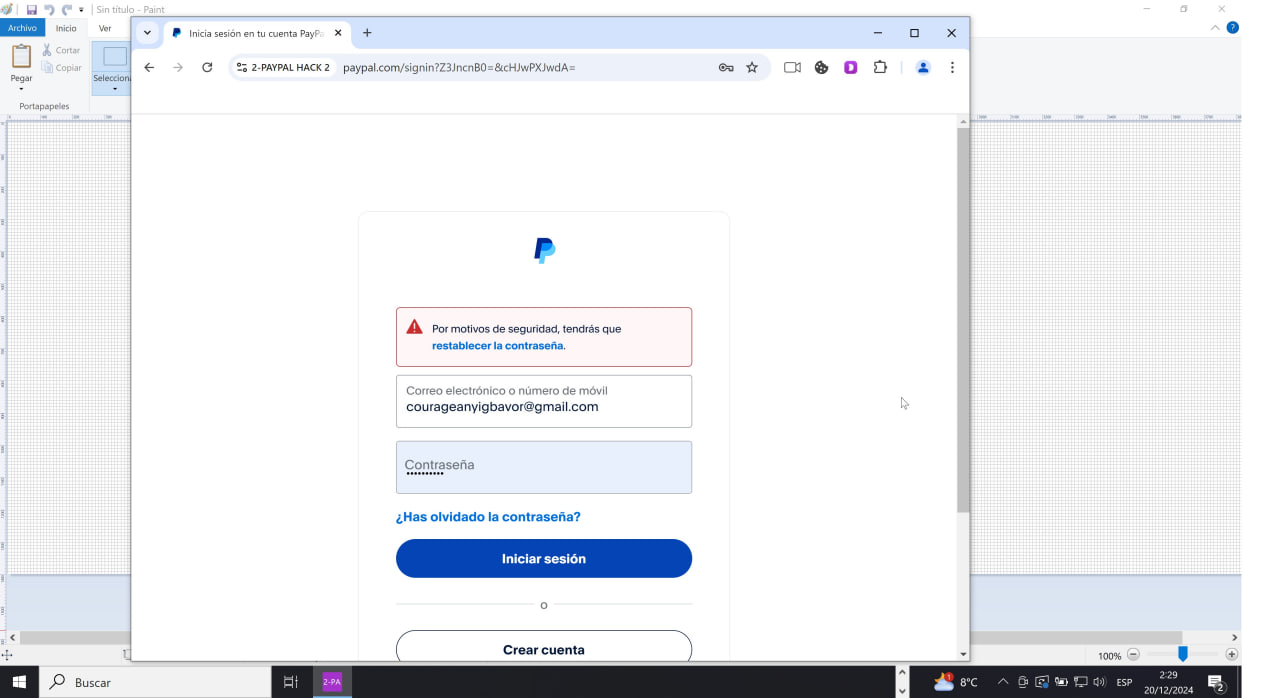Image resolution: width=1280 pixels, height=698 pixels.
Task: Open the Archivo menu in Paint
Action: (22, 28)
